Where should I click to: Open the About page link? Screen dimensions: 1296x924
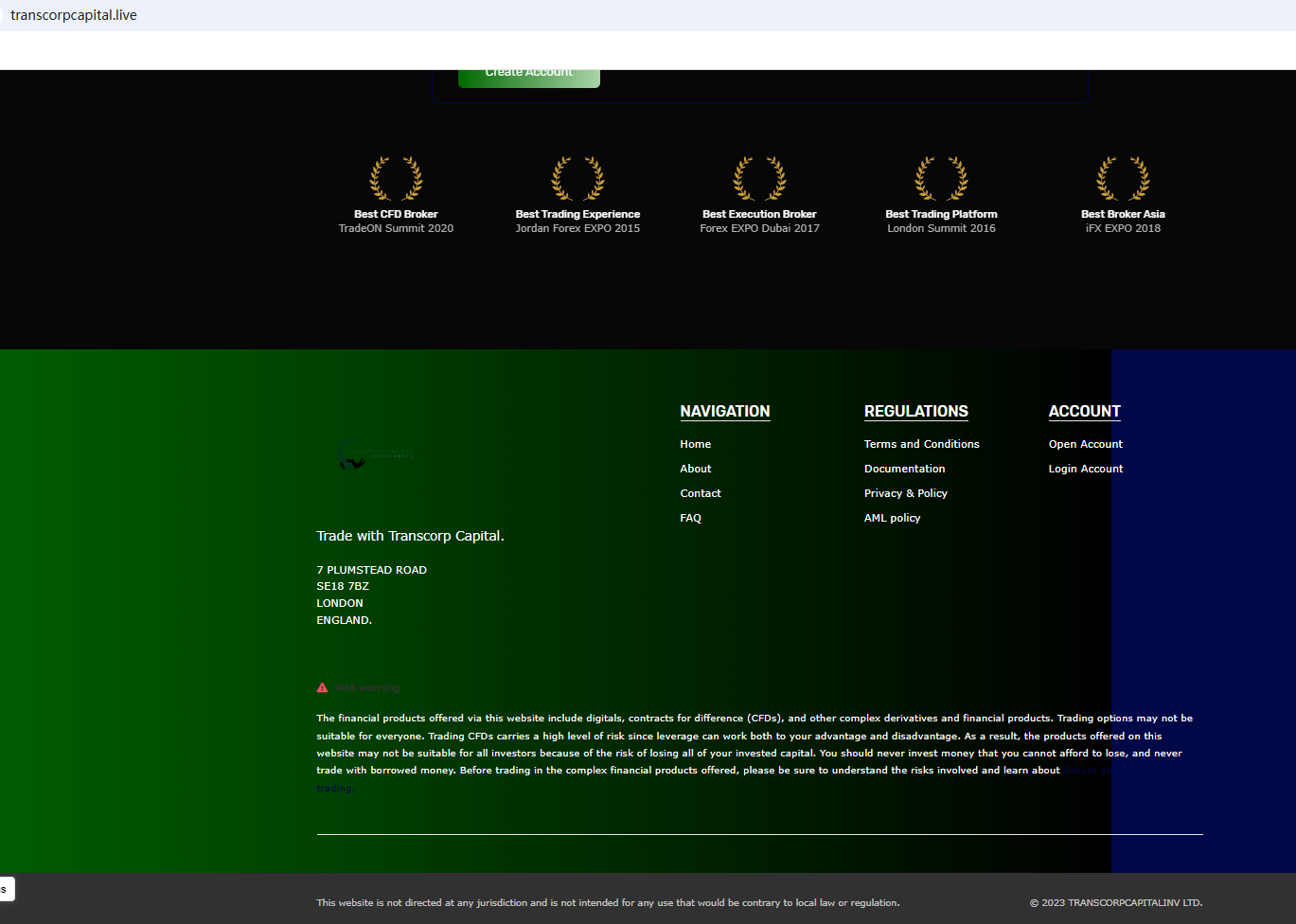(695, 469)
